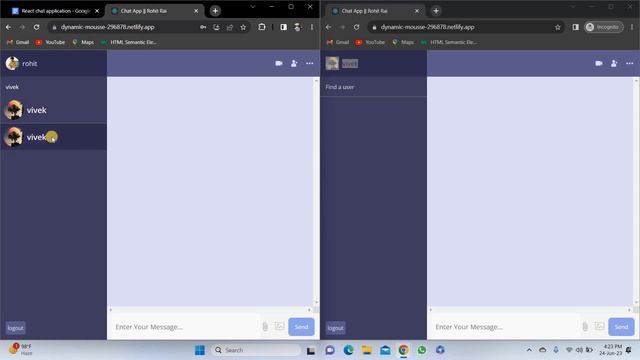Viewport: 640px width, 360px height.
Task: Click taskbar Search box
Action: (x=256, y=350)
